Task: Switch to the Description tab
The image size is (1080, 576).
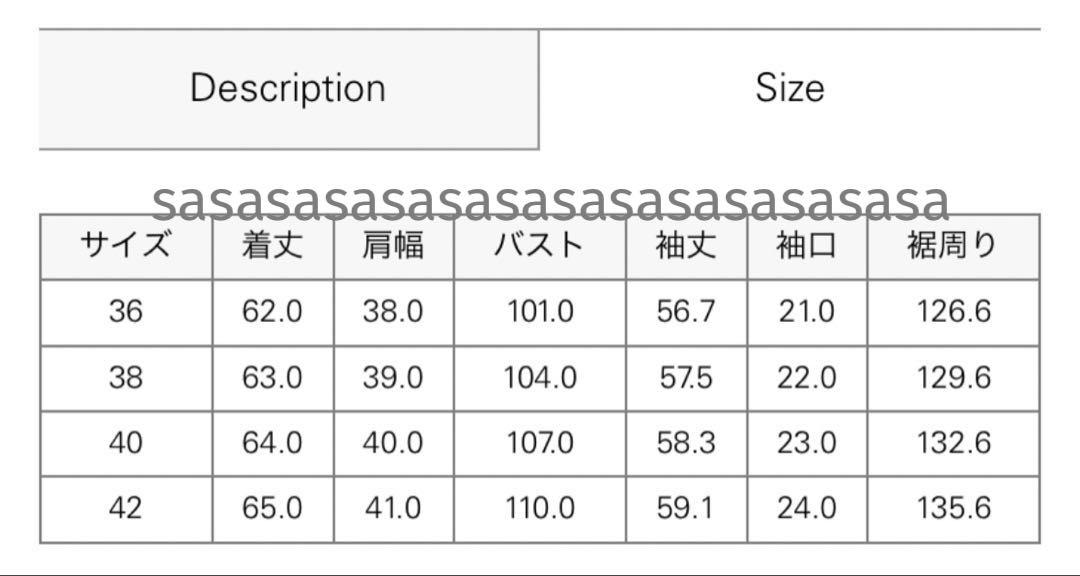Action: click(289, 90)
